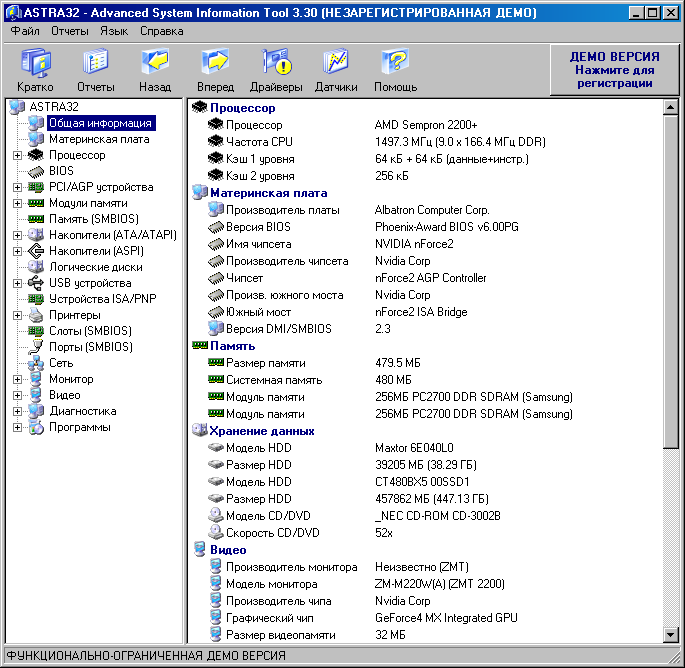This screenshot has width=685, height=668.
Task: Expand the Накопители (ATA/ATAPI) node
Action: coord(17,235)
